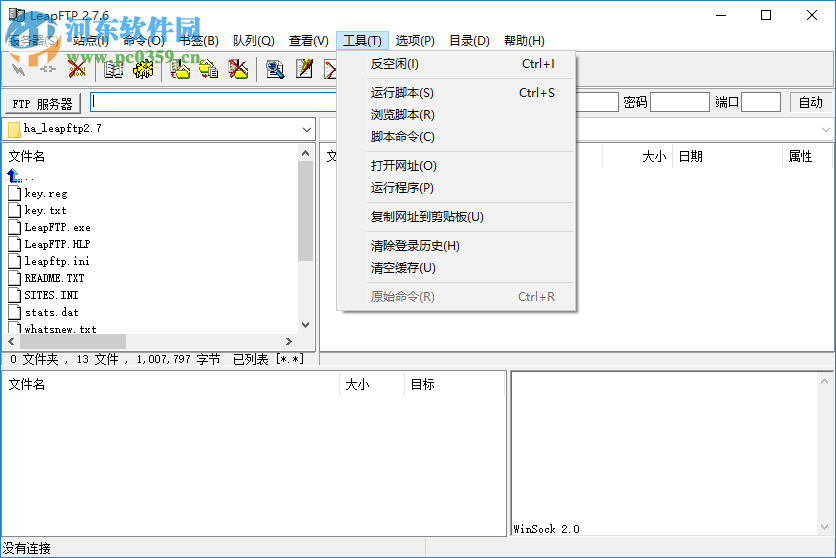Click local file list scrollbar up arrow

pos(306,153)
